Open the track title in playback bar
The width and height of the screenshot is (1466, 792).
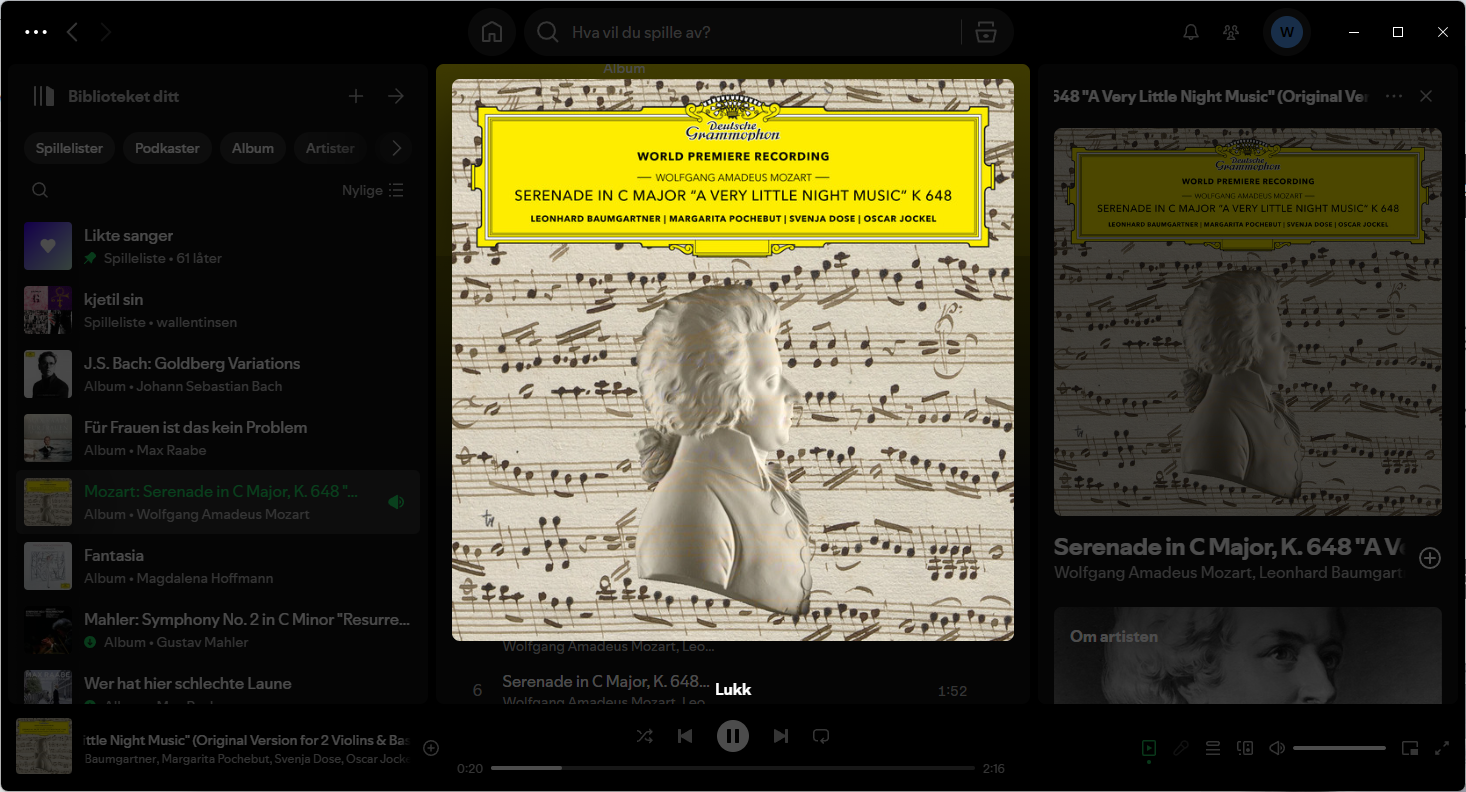[247, 740]
